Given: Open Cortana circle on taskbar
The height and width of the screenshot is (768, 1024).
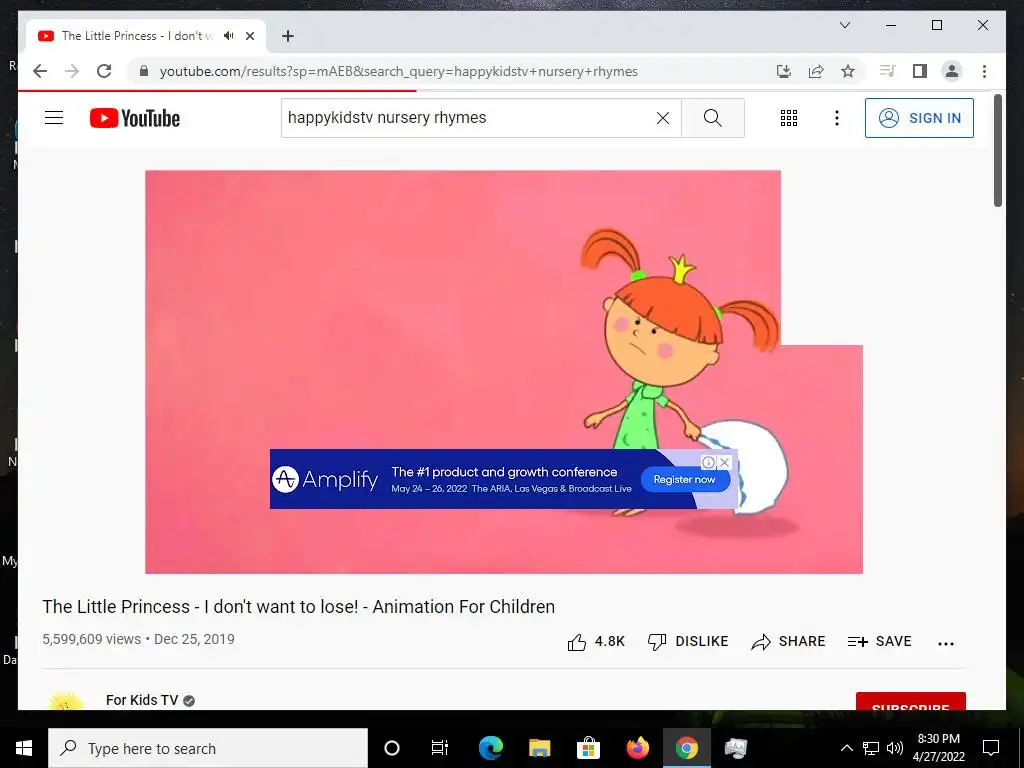Looking at the screenshot, I should point(391,748).
